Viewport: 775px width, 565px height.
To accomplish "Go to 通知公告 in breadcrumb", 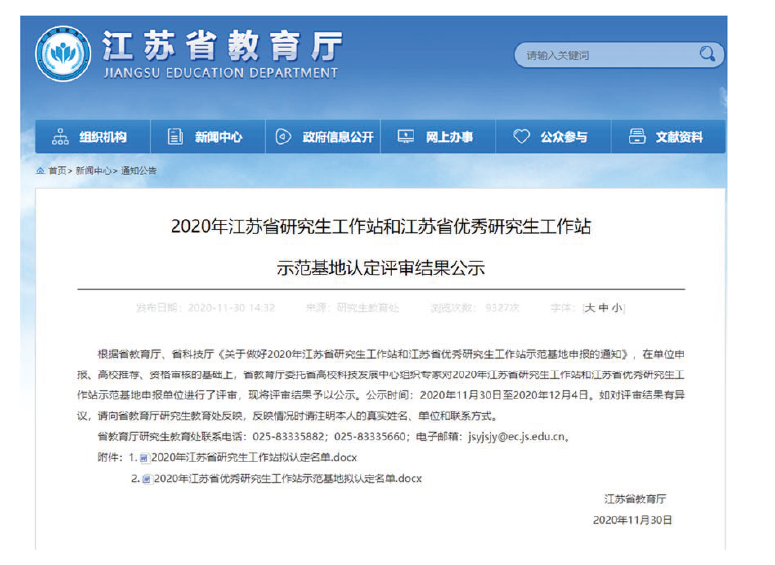I will click(138, 171).
